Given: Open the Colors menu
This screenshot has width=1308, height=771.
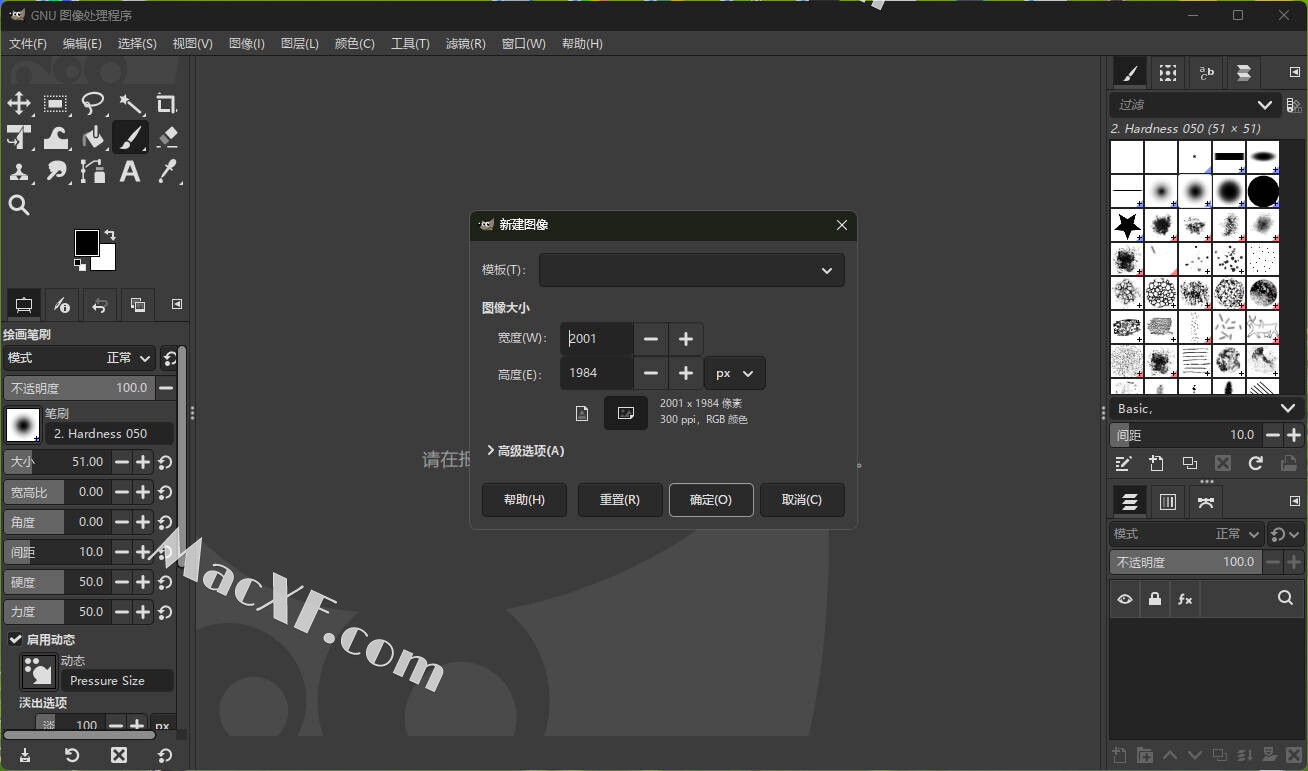Looking at the screenshot, I should (354, 44).
